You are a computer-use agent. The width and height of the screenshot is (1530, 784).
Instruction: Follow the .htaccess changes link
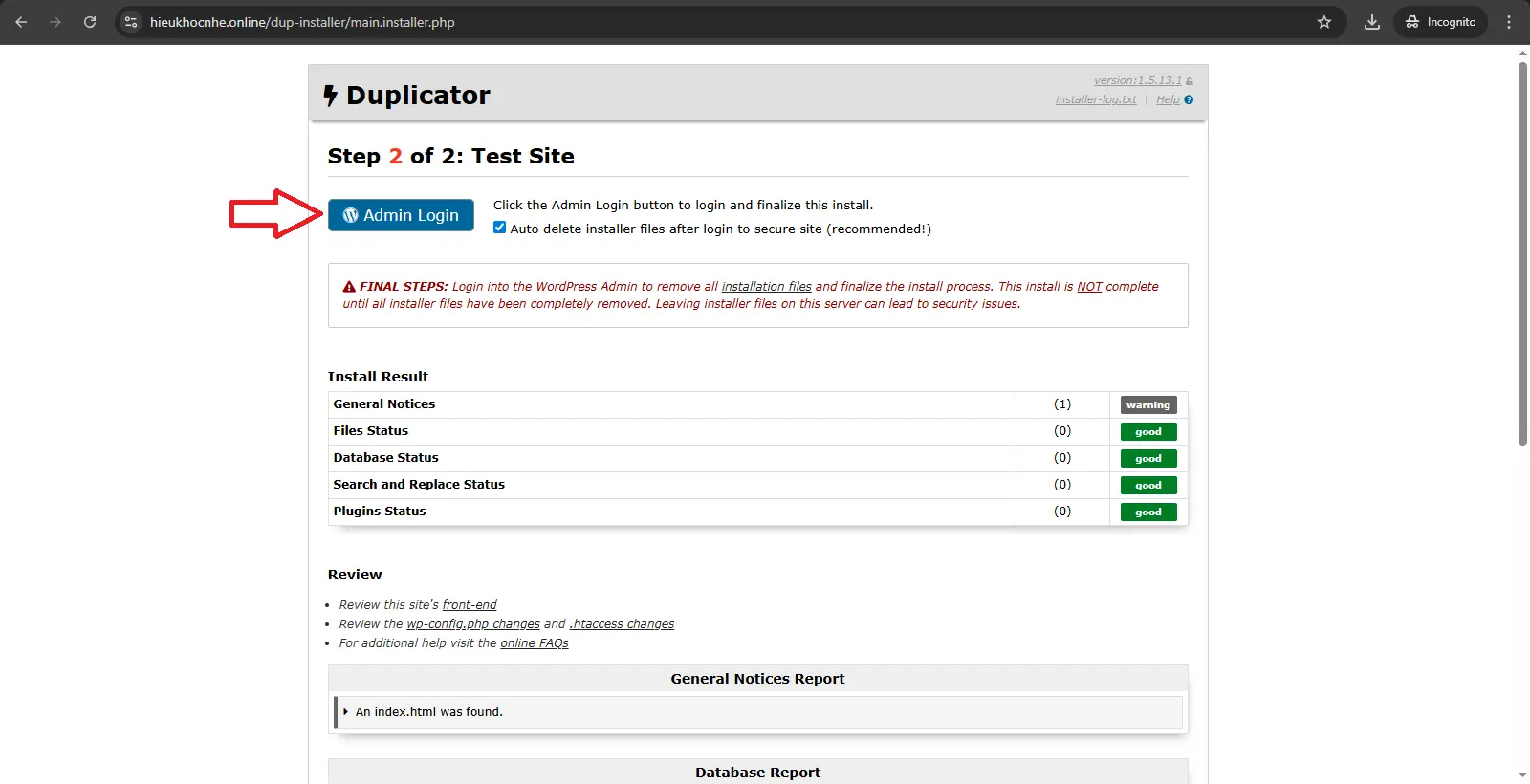(x=622, y=624)
